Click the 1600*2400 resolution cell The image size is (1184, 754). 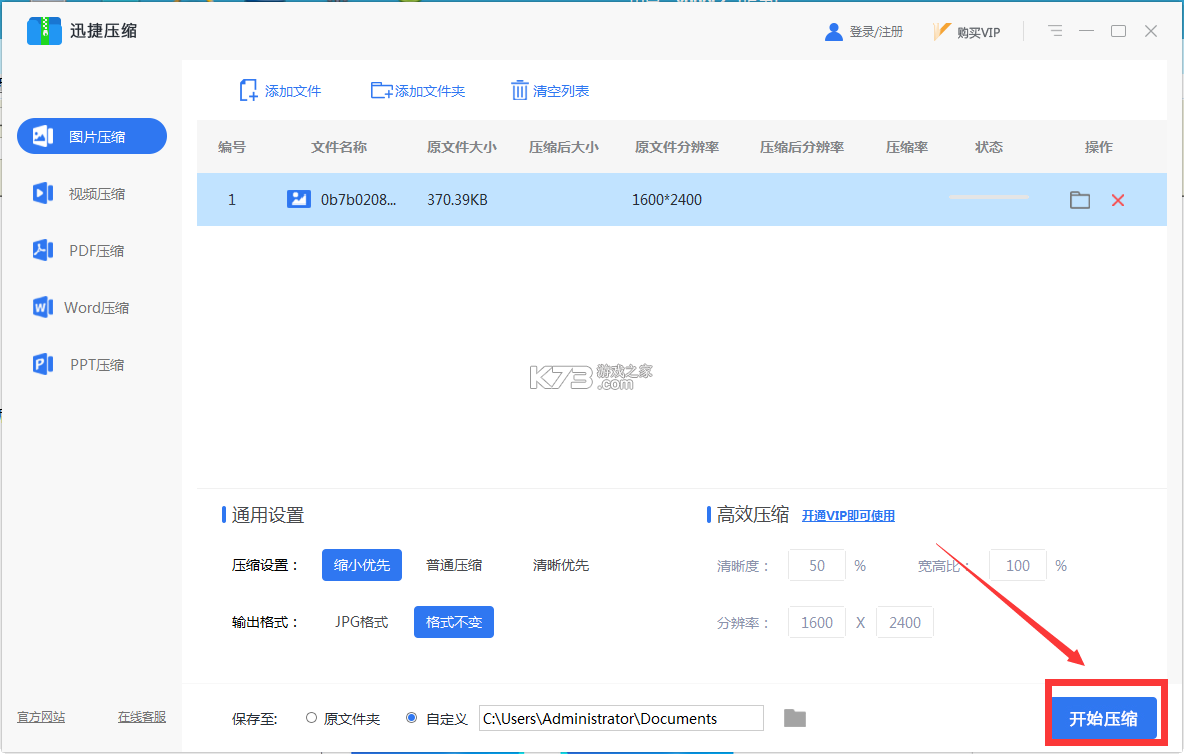pyautogui.click(x=667, y=200)
